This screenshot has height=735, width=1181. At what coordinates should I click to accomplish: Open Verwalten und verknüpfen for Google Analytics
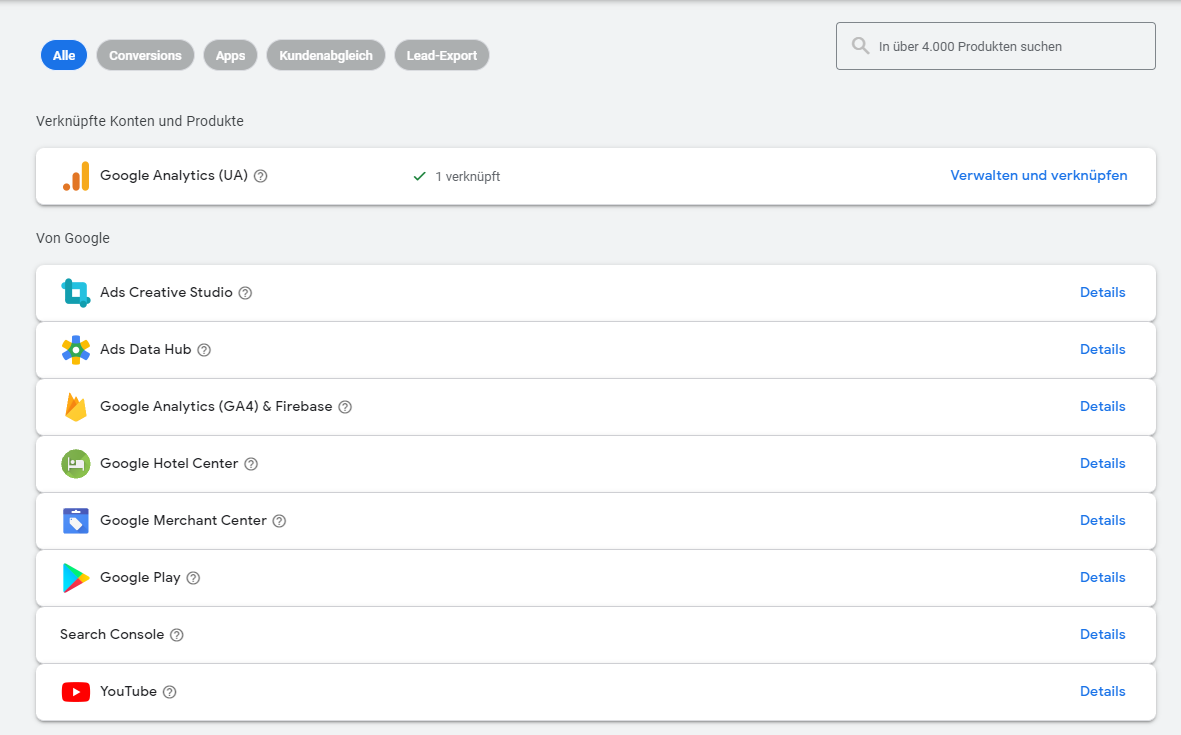[1039, 175]
